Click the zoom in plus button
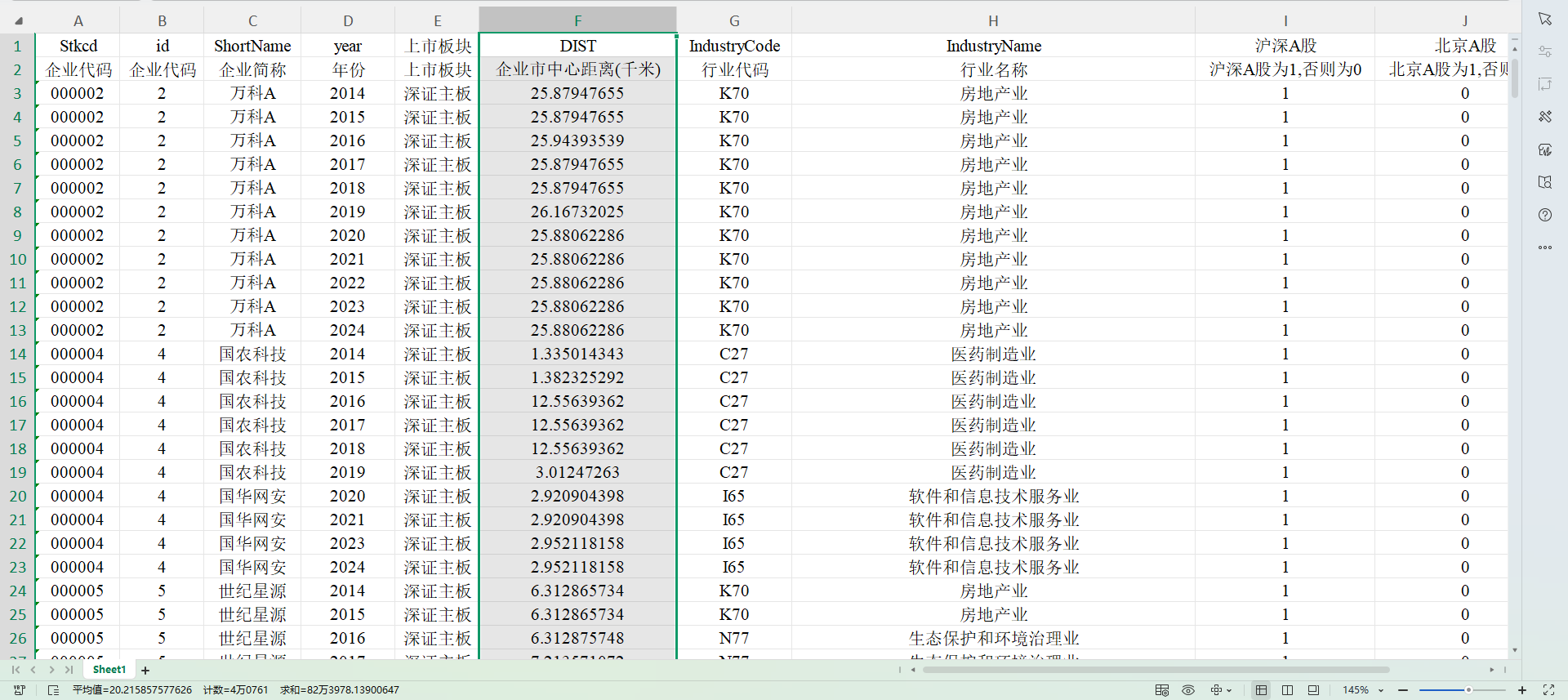The image size is (1568, 700). coord(1522,690)
